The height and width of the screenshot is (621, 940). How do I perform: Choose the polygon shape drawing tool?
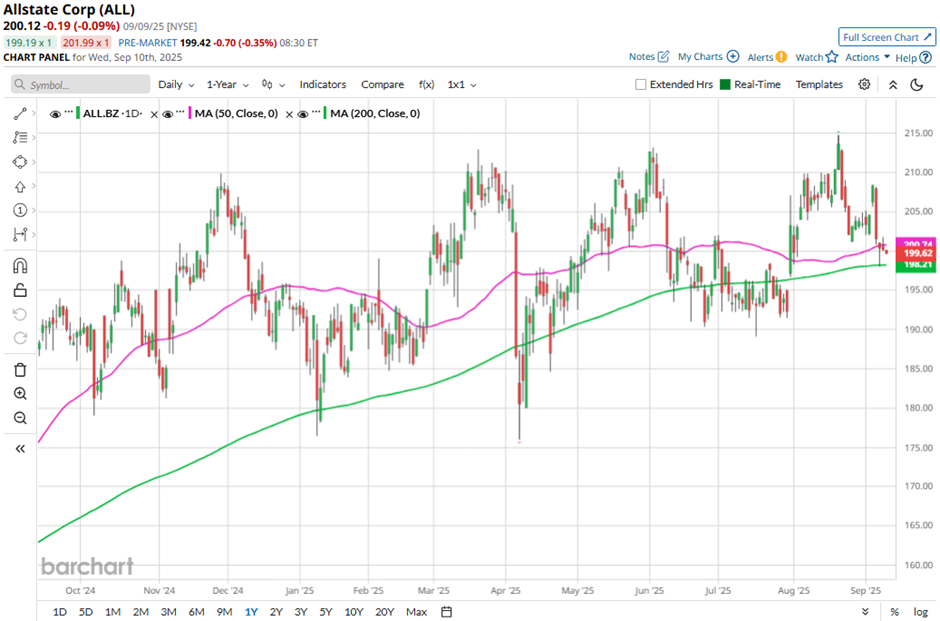click(20, 162)
